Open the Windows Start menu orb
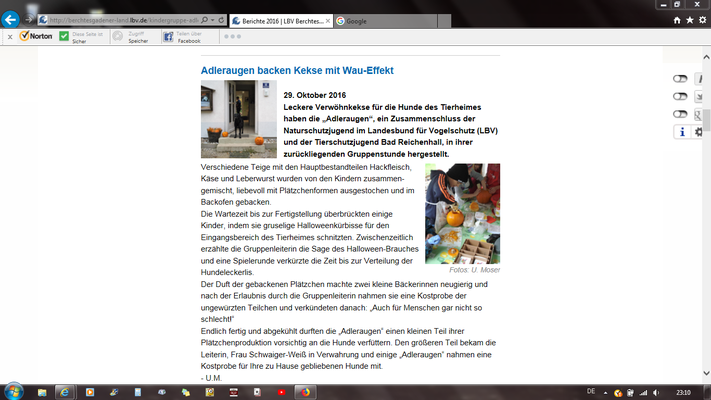The image size is (711, 400). coord(14,391)
